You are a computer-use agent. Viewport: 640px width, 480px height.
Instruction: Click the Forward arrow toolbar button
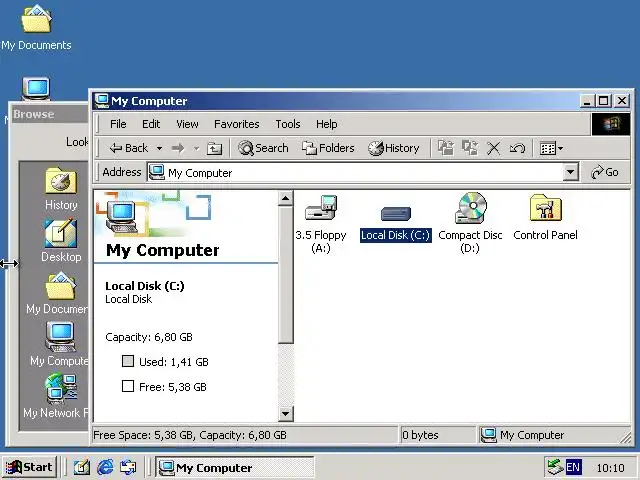coord(178,148)
